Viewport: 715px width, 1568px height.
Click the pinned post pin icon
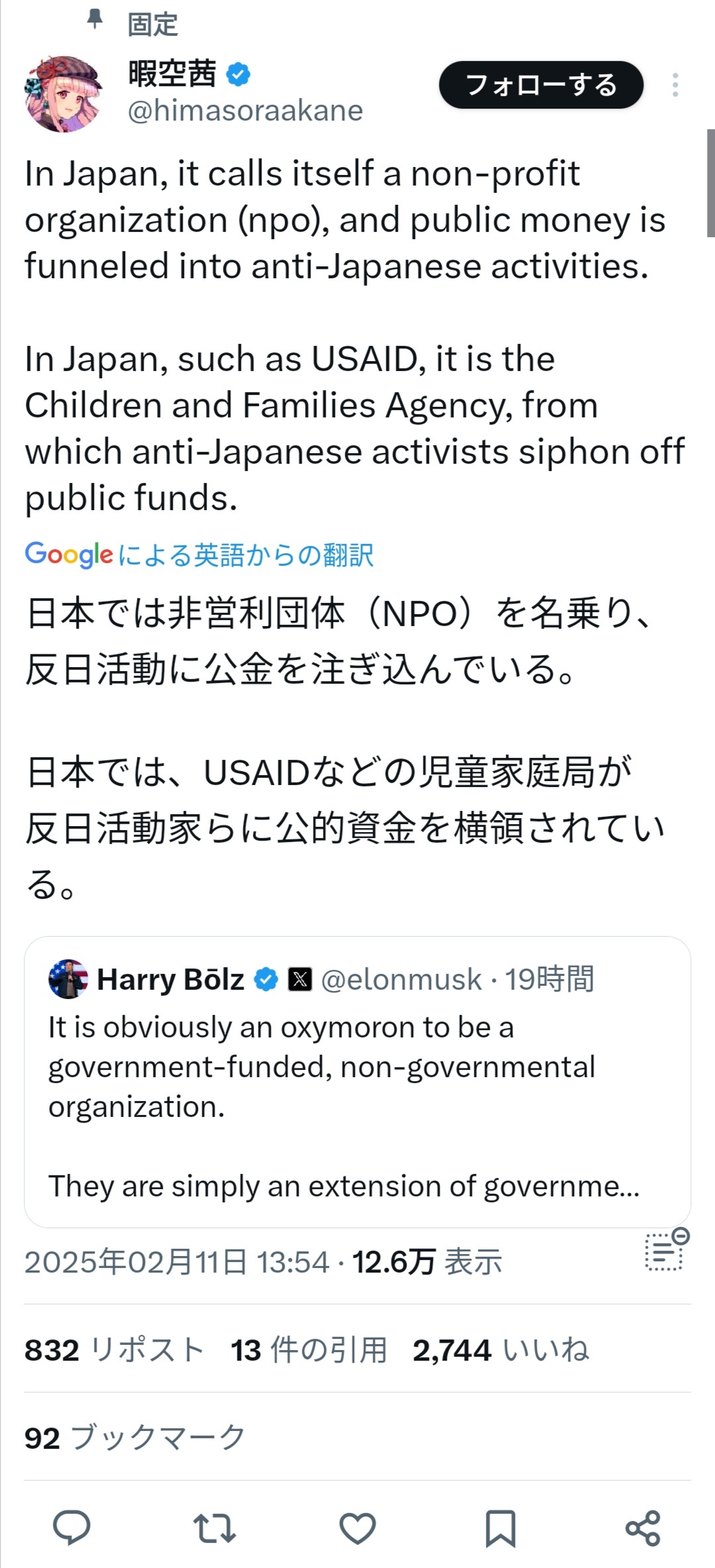(95, 20)
